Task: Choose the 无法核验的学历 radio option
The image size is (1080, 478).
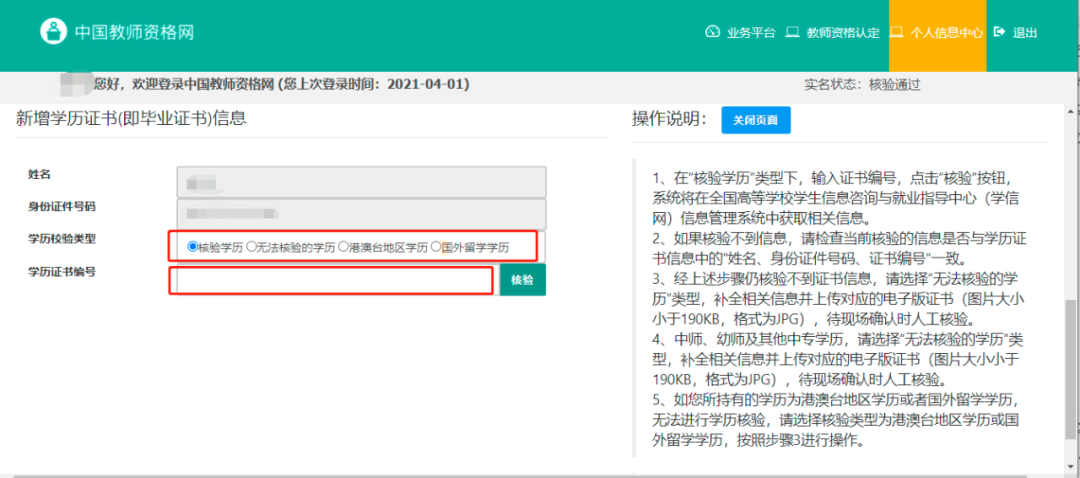Action: coord(252,247)
